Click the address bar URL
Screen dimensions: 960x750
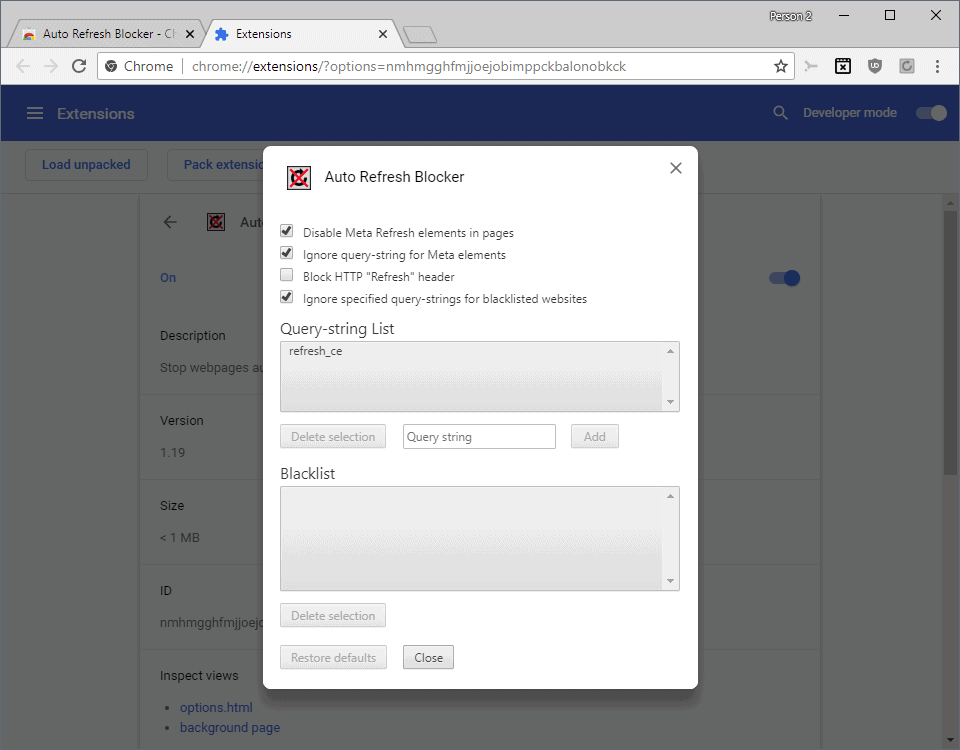click(x=409, y=66)
